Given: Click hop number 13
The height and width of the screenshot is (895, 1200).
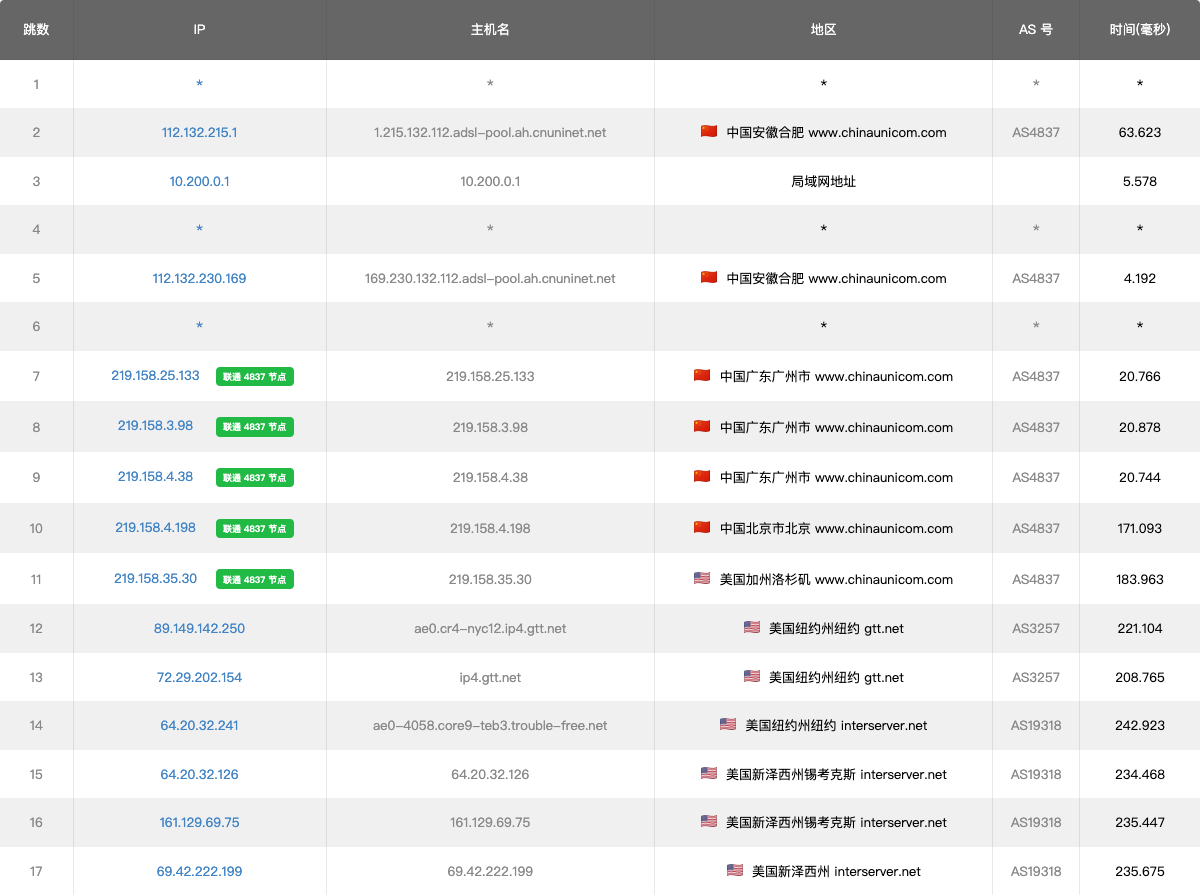Looking at the screenshot, I should coord(36,677).
